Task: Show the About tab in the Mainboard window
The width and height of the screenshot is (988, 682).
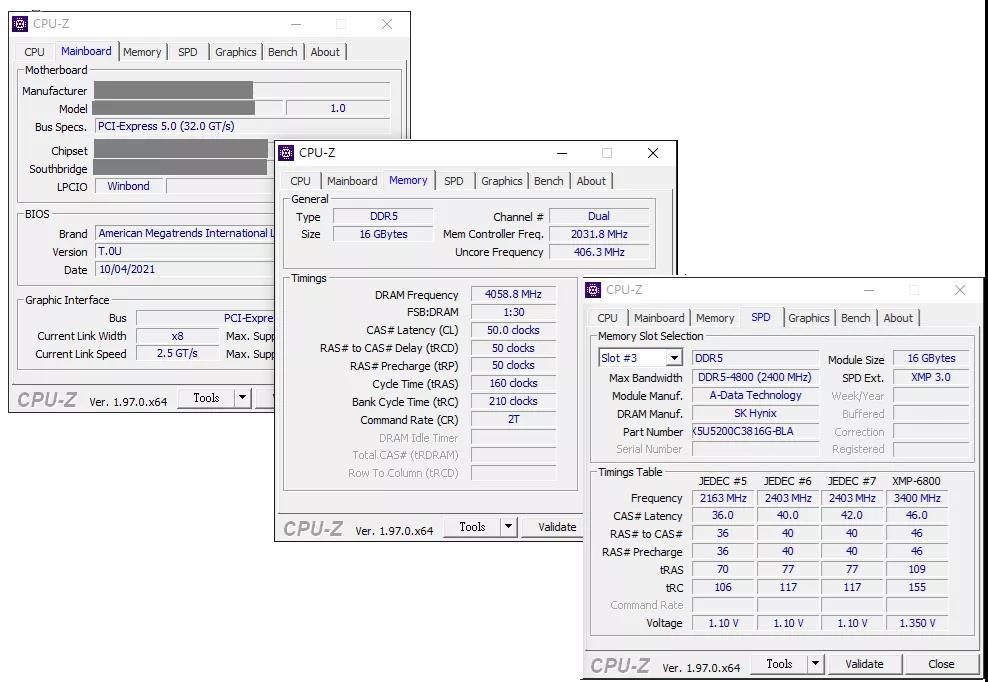Action: [x=325, y=52]
